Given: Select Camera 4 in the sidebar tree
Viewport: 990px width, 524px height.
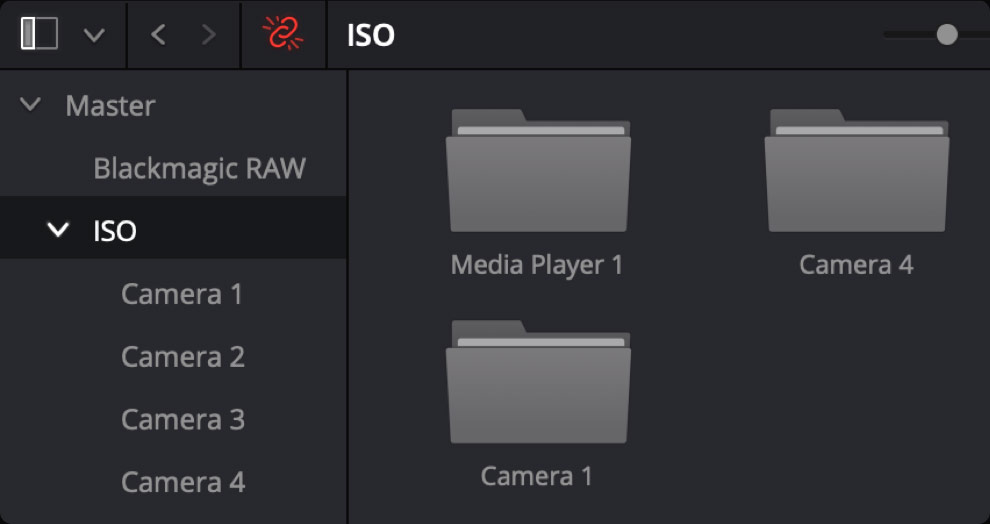Looking at the screenshot, I should tap(182, 482).
